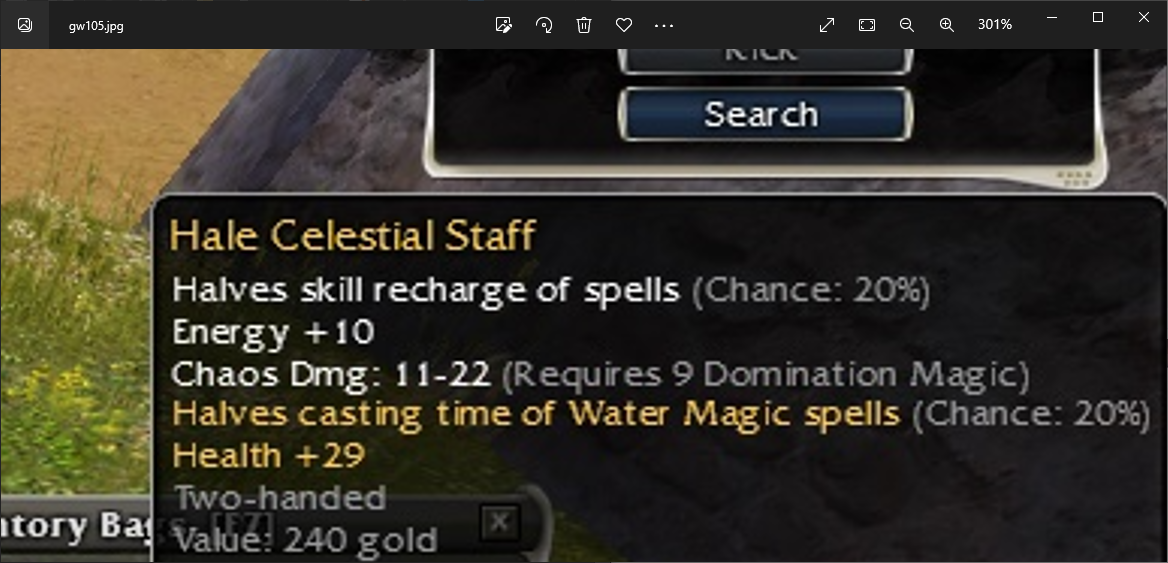Zoom out with the minus magnifier
This screenshot has width=1168, height=563.
(x=907, y=25)
